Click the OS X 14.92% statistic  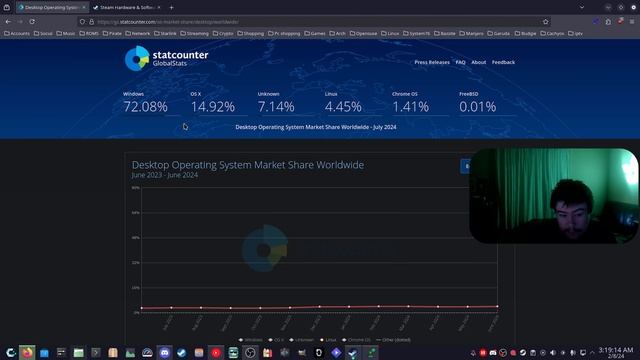coord(213,102)
